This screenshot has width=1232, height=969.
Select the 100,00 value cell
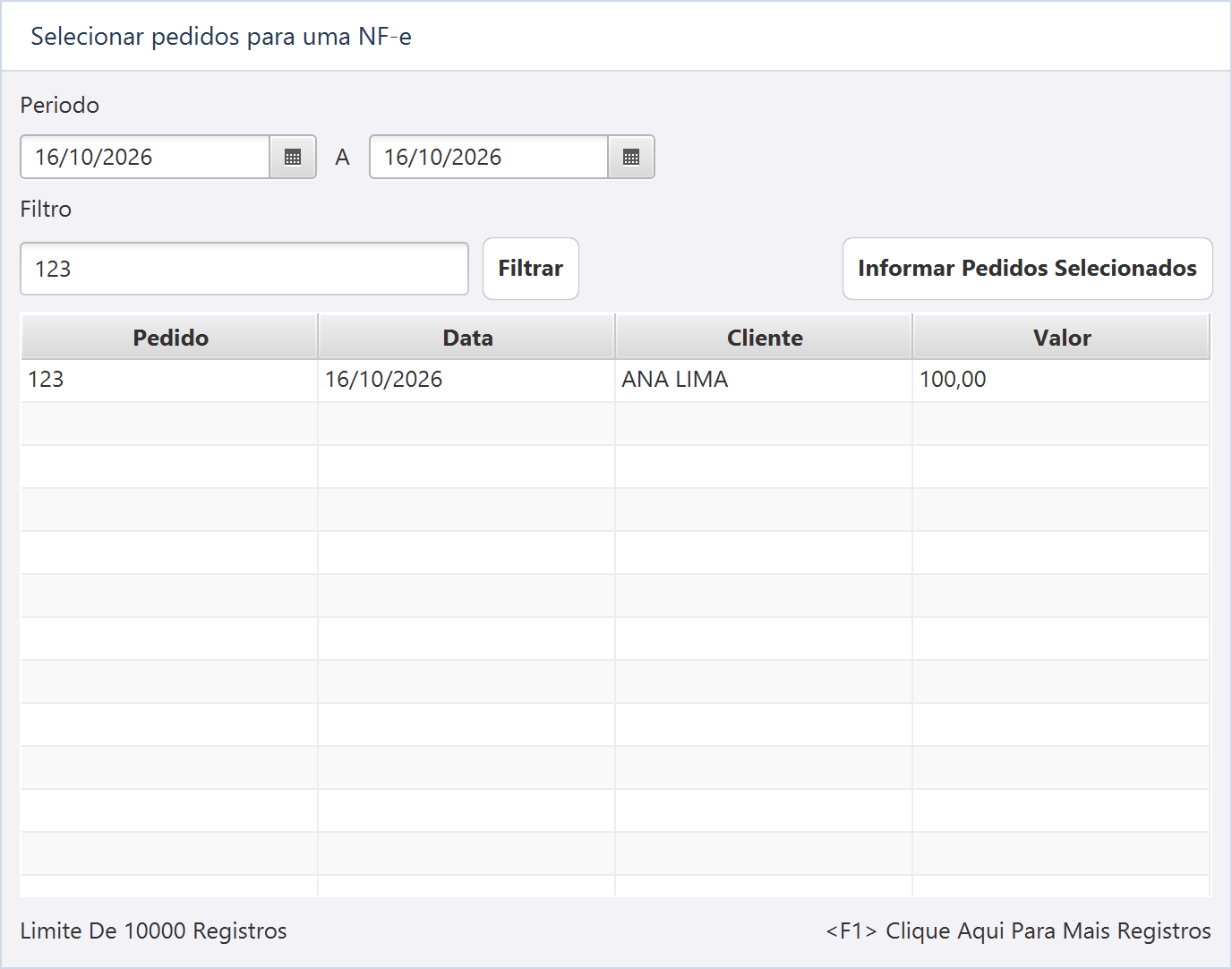tap(1061, 380)
